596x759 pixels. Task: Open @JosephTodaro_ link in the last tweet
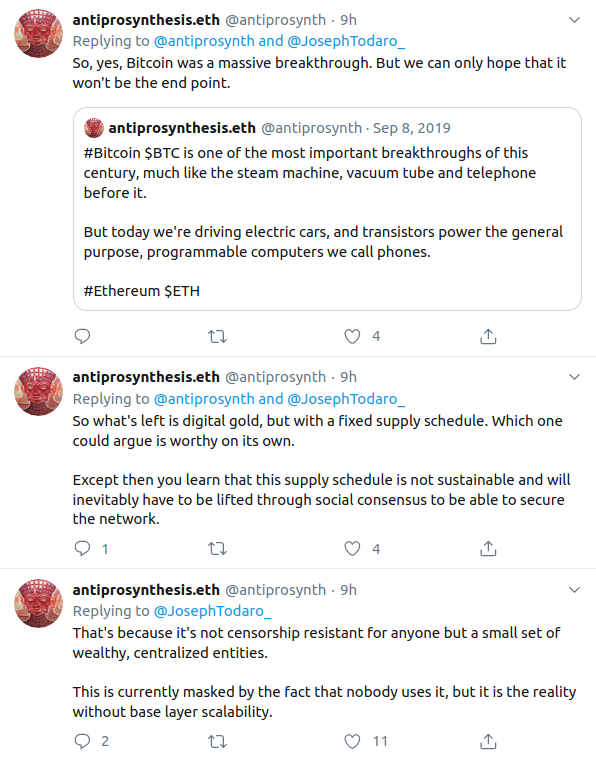tap(212, 611)
